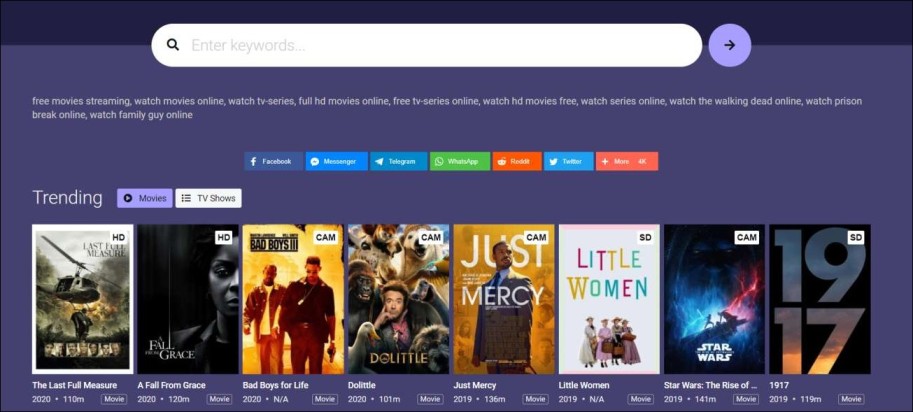Screen dimensions: 913x412
Task: Click the Movie tag under Bad Boys for Life
Action: (x=325, y=399)
